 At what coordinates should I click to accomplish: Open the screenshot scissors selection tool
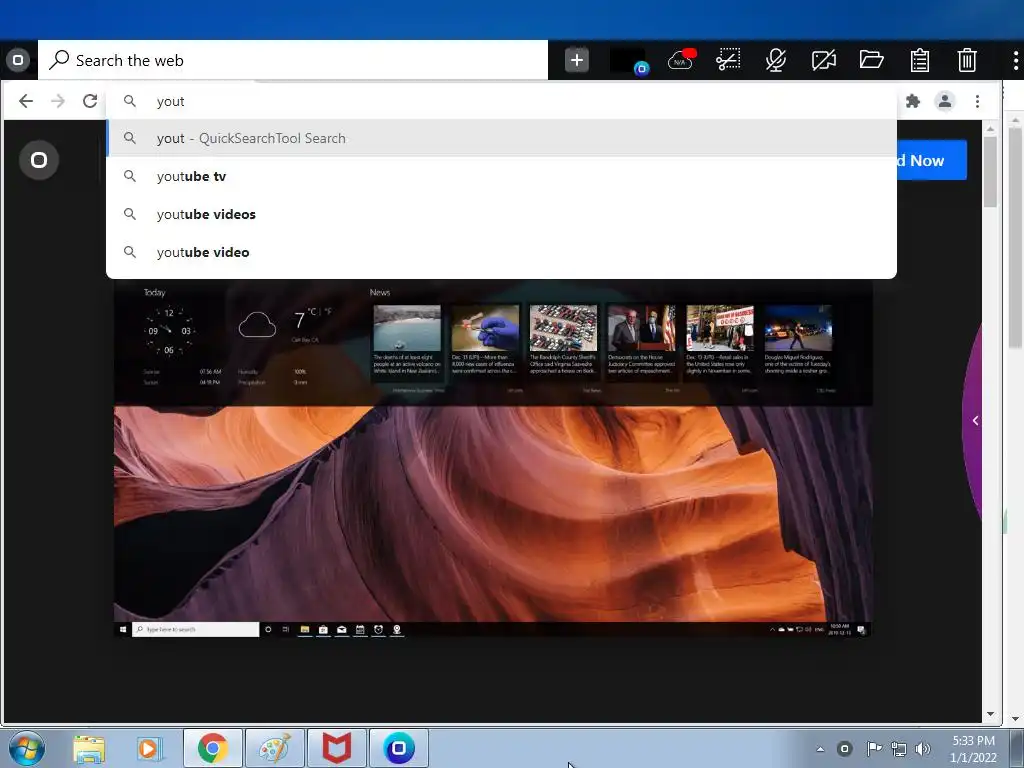728,60
